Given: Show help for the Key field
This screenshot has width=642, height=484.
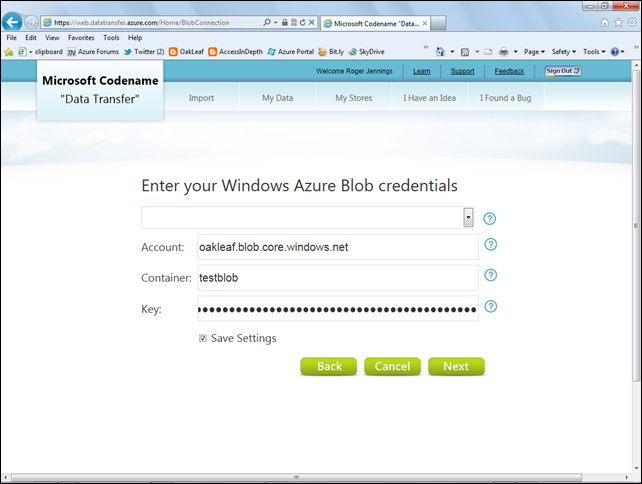Looking at the screenshot, I should pyautogui.click(x=491, y=306).
